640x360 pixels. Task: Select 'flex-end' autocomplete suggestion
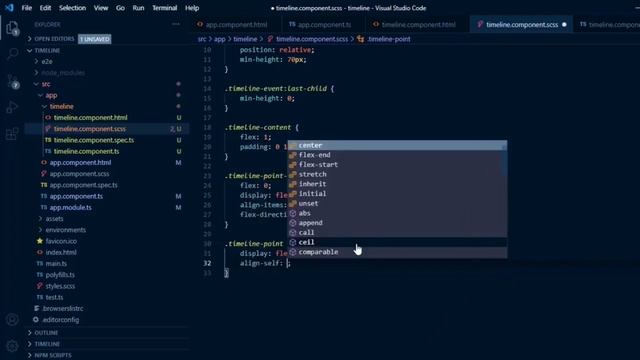tap(397, 155)
